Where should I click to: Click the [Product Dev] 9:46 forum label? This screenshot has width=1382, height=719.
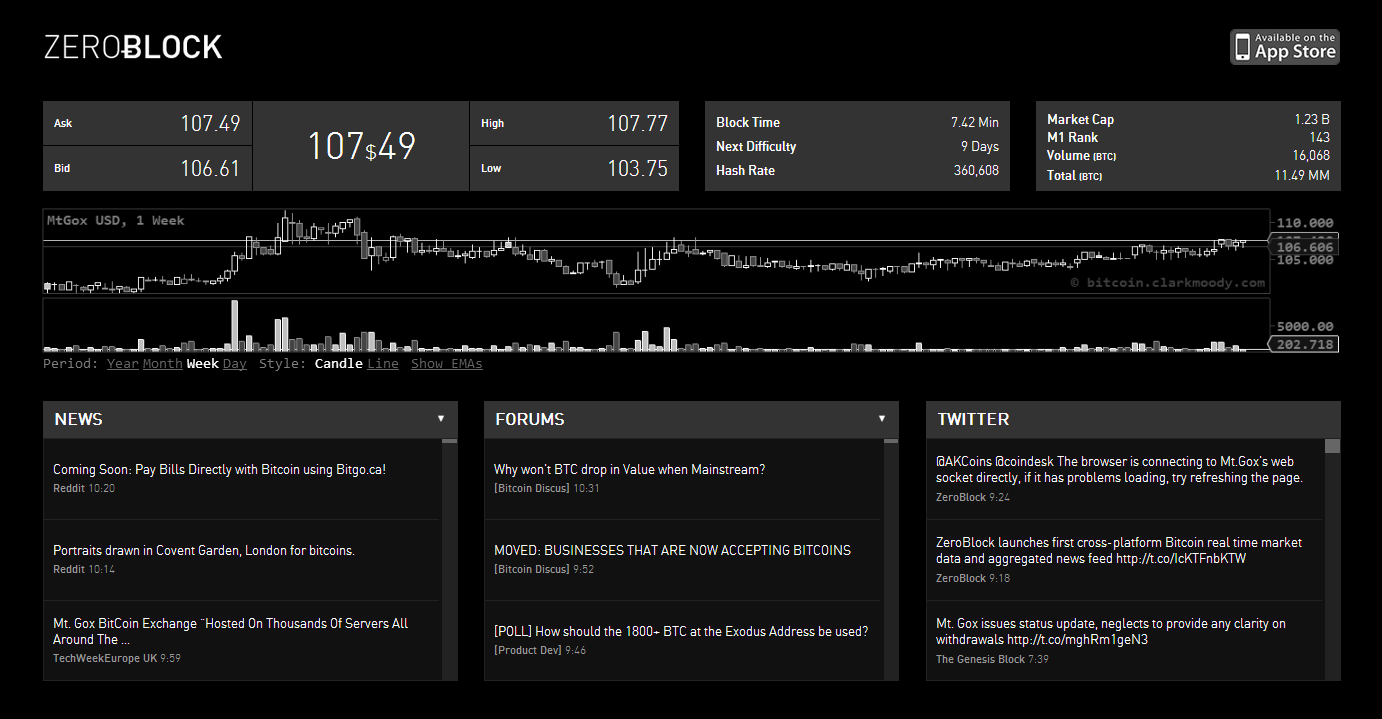[x=540, y=650]
